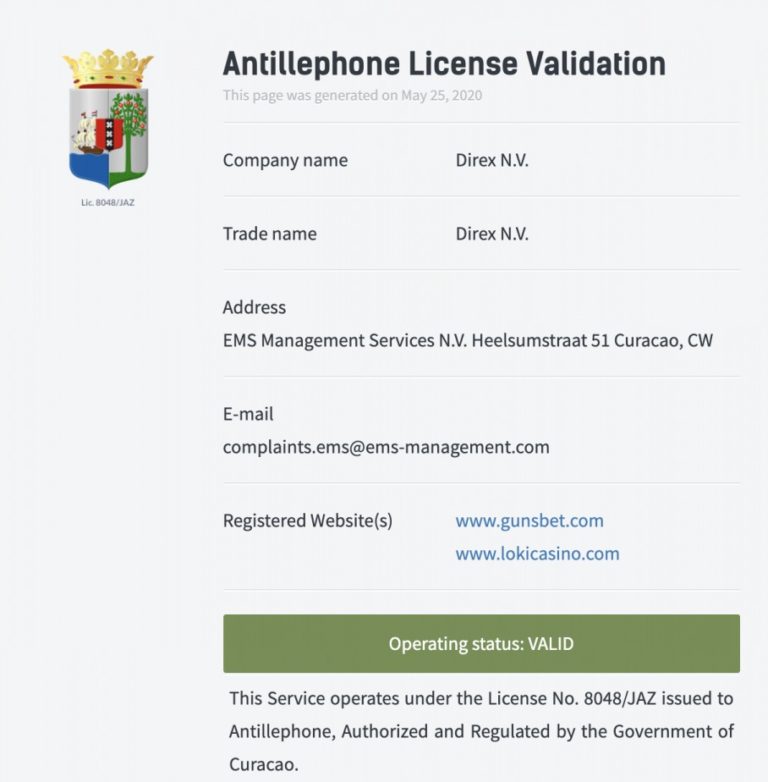The image size is (768, 782).
Task: Click the License No. 8048/JAZ sentence
Action: tap(481, 731)
